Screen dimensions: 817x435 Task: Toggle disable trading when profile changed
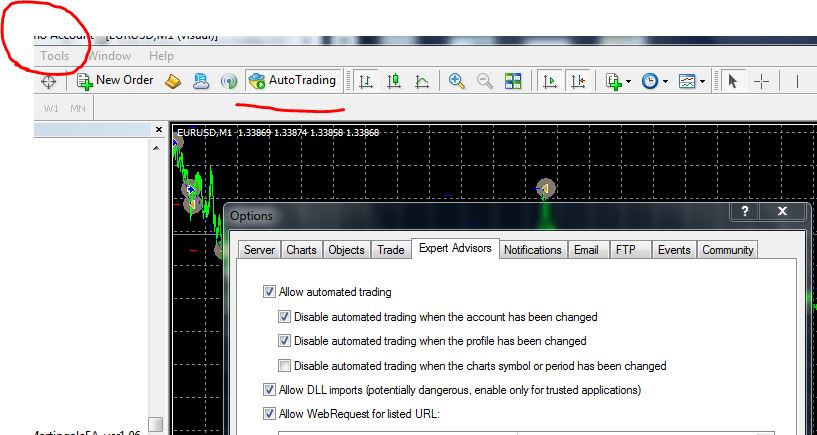284,341
